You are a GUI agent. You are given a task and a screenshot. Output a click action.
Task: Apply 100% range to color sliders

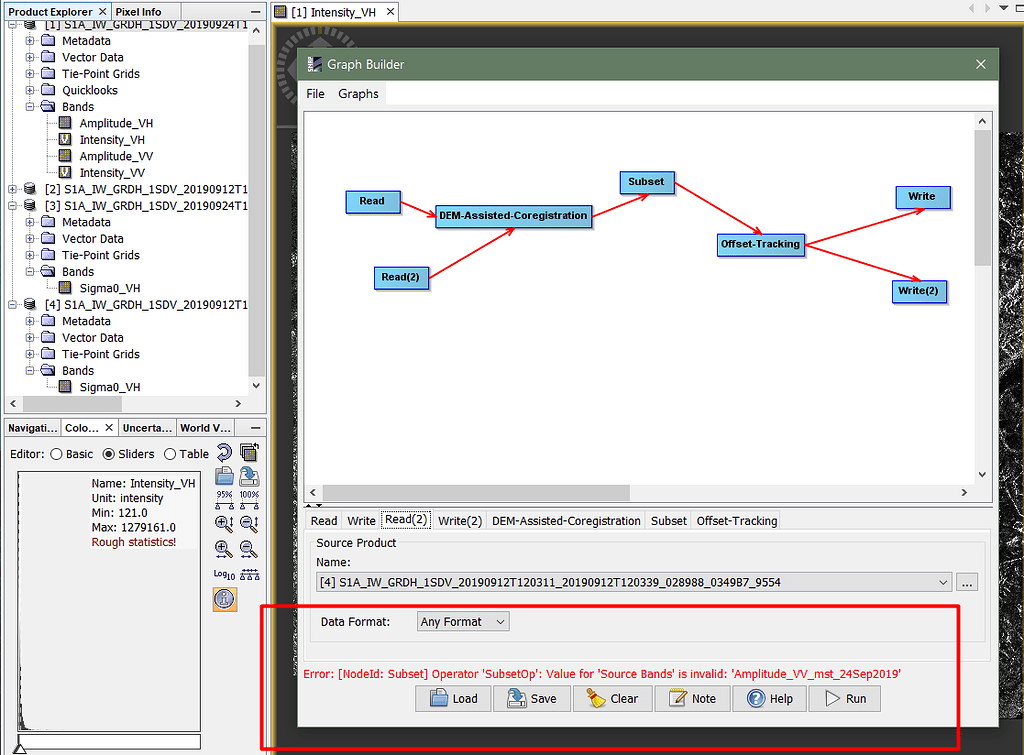248,497
